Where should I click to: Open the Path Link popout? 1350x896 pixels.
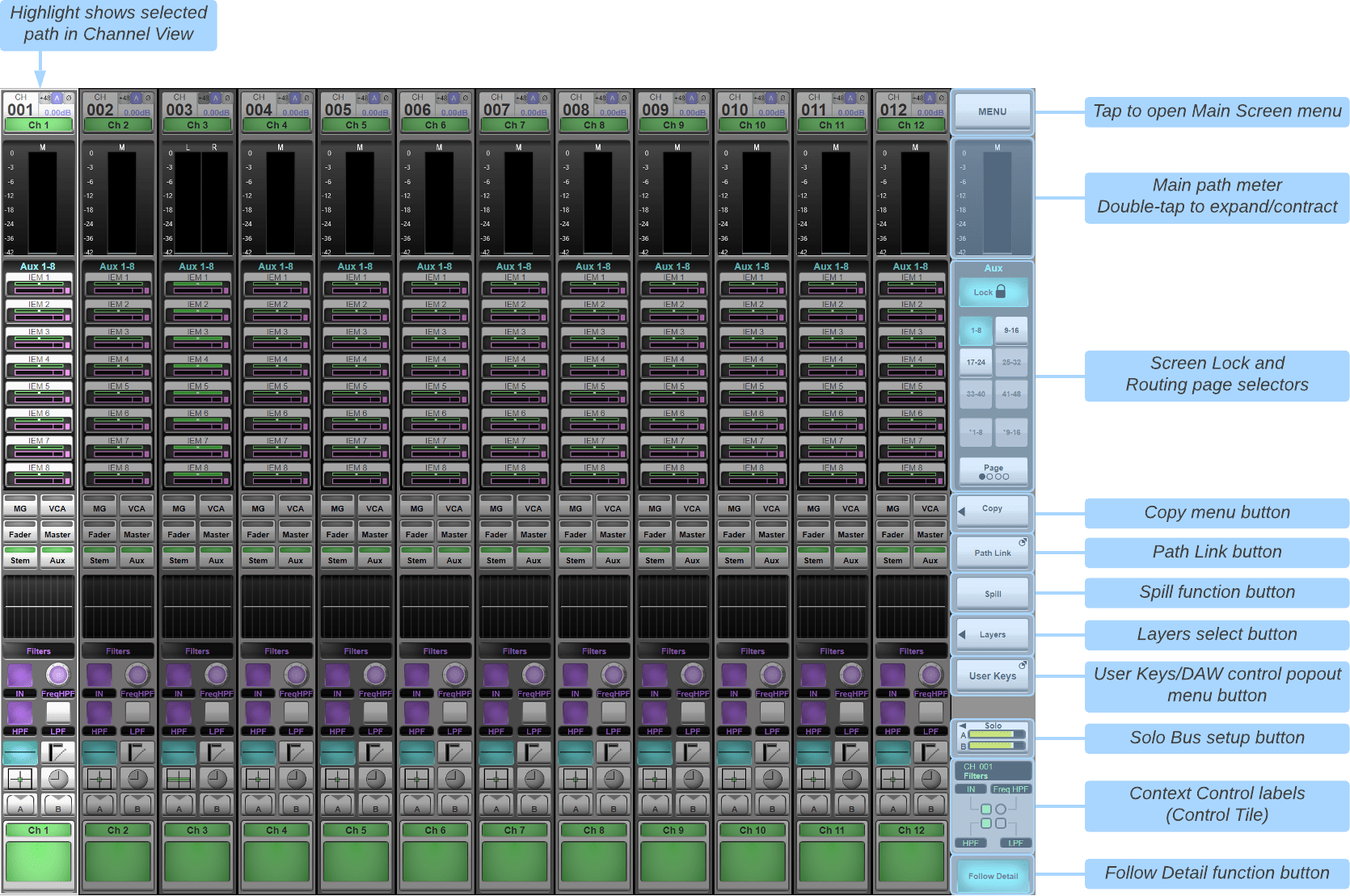coord(993,553)
